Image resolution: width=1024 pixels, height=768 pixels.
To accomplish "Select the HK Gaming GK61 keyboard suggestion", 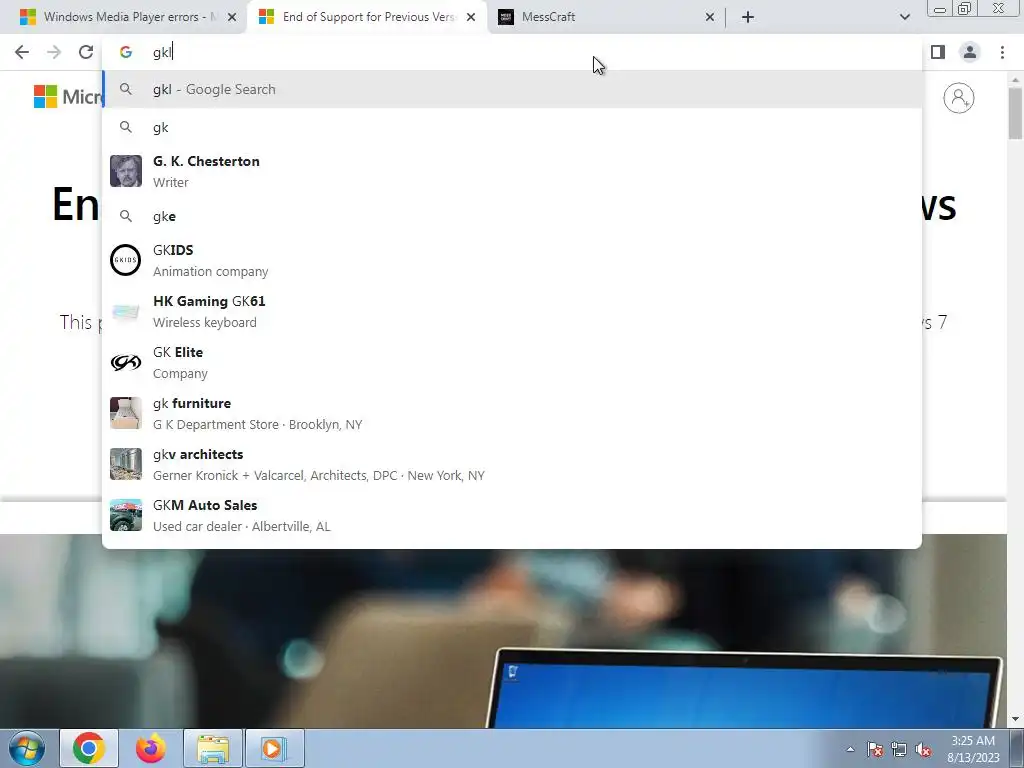I will [512, 311].
